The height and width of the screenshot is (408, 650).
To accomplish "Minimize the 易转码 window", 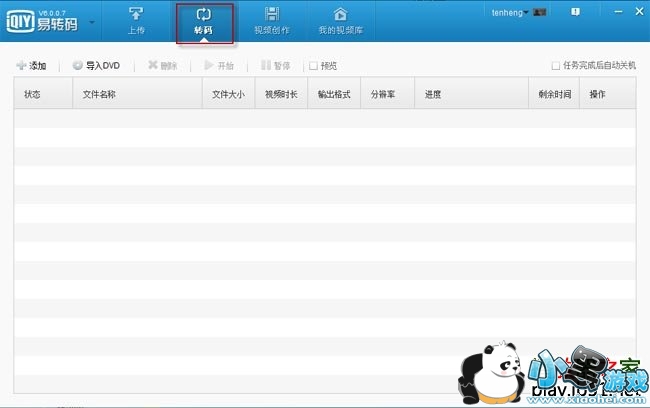I will [x=618, y=12].
